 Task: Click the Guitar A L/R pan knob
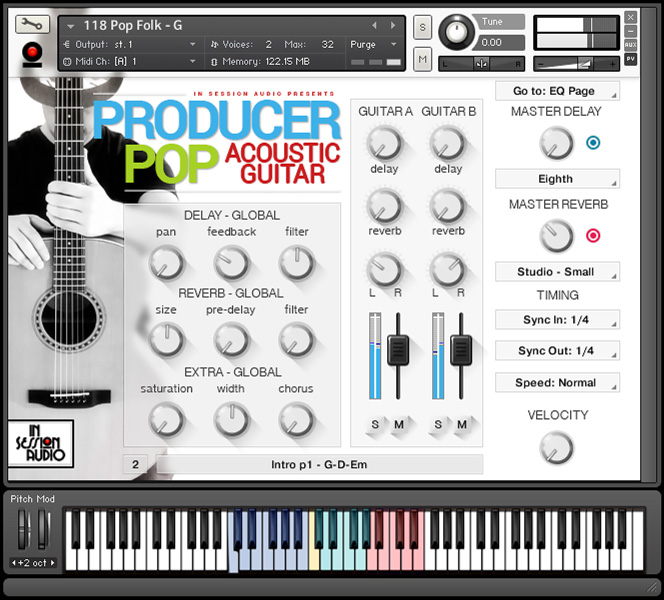coord(384,270)
